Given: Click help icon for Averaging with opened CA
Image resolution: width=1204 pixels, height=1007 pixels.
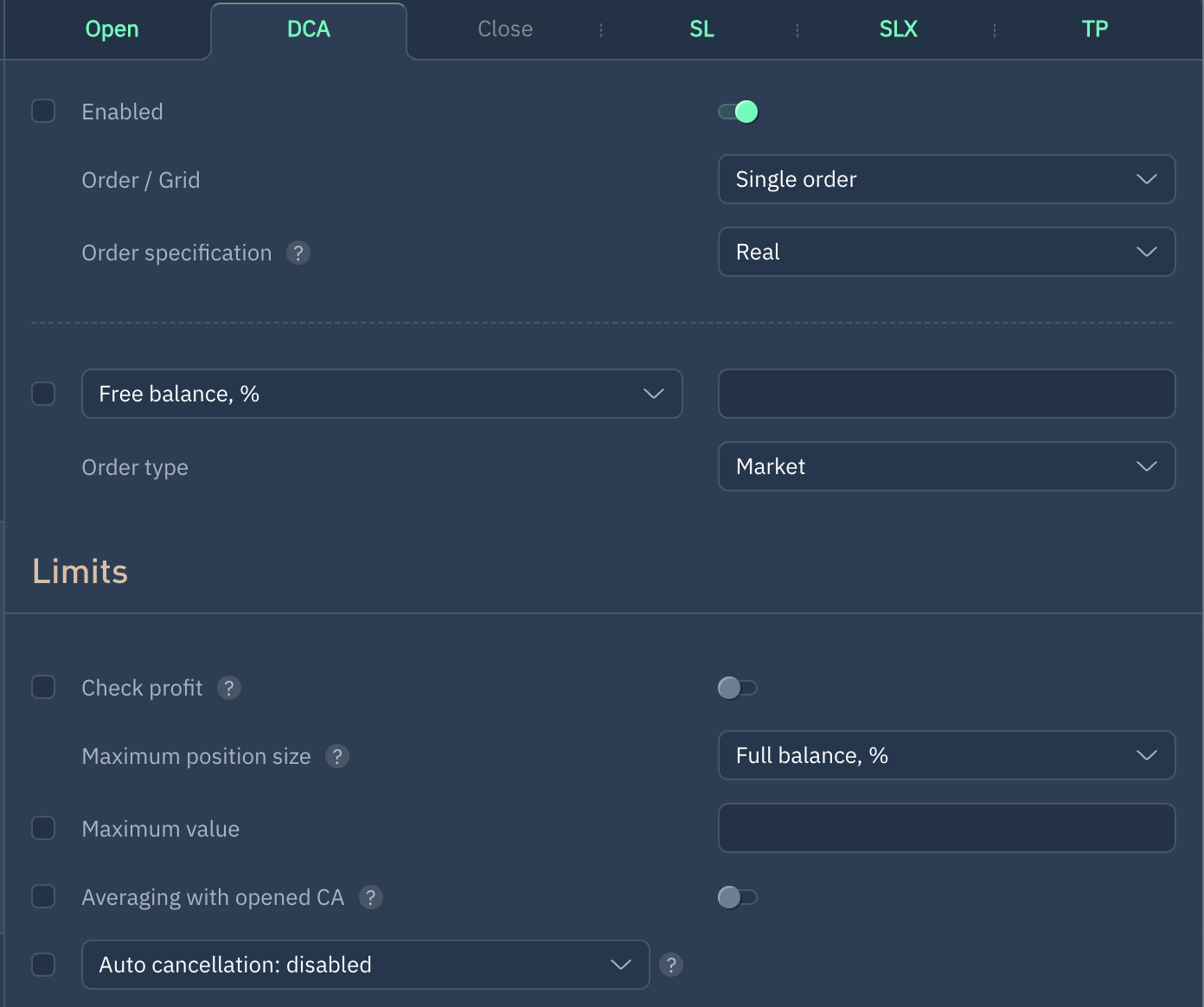Looking at the screenshot, I should pyautogui.click(x=371, y=897).
